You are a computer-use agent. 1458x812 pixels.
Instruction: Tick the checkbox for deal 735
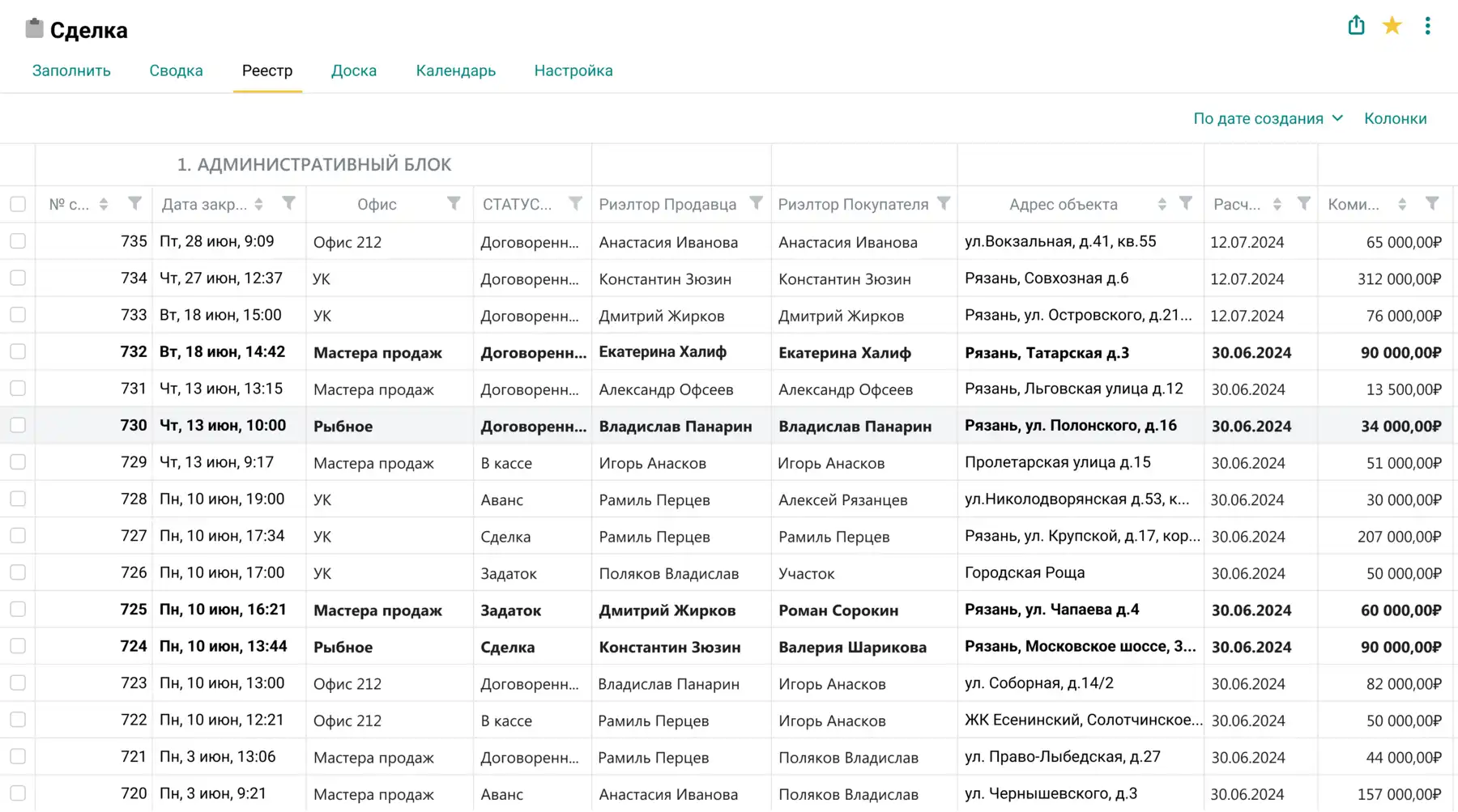18,241
